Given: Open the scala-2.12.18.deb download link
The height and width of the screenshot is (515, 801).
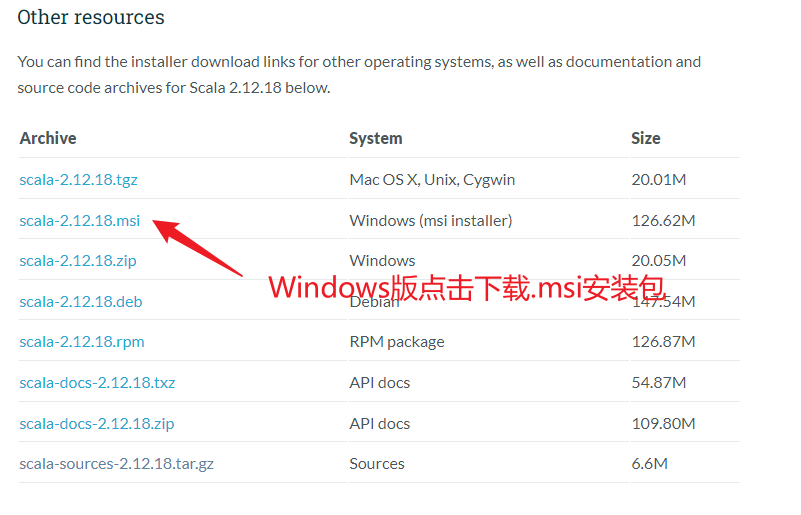Looking at the screenshot, I should point(81,302).
